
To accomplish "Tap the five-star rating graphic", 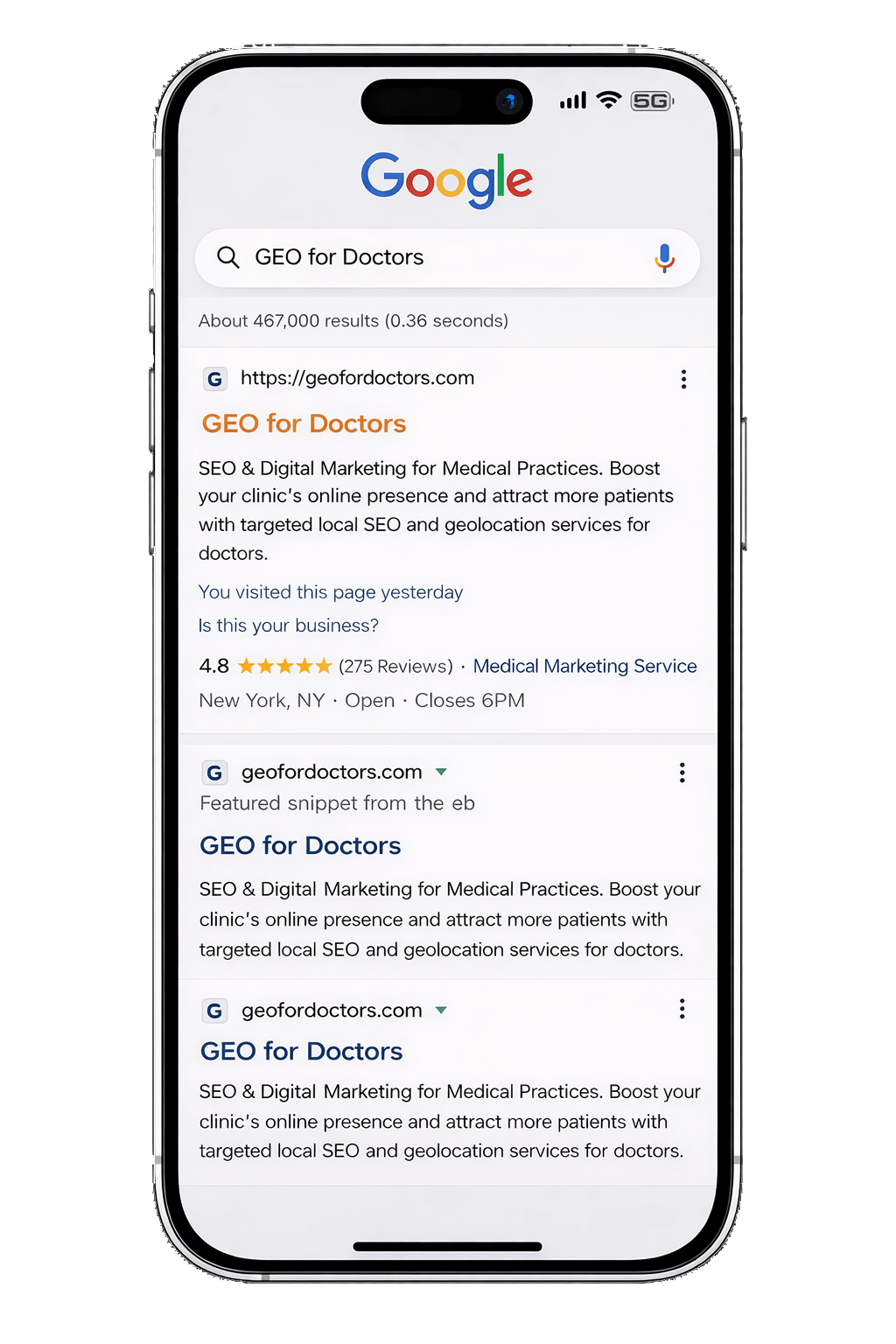I will click(x=284, y=666).
